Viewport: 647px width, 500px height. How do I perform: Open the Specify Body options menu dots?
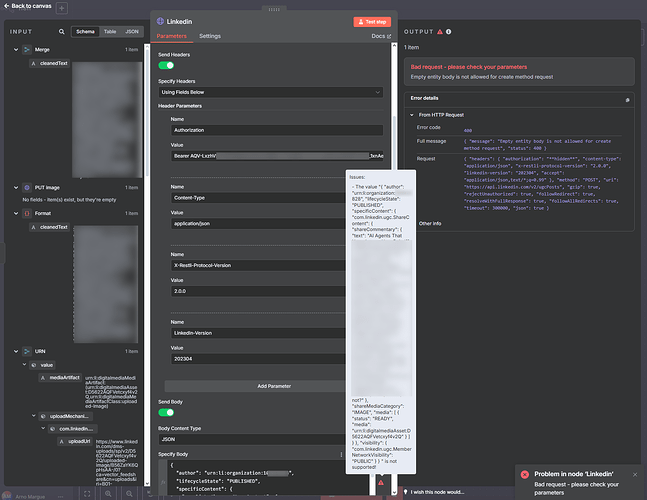click(341, 454)
